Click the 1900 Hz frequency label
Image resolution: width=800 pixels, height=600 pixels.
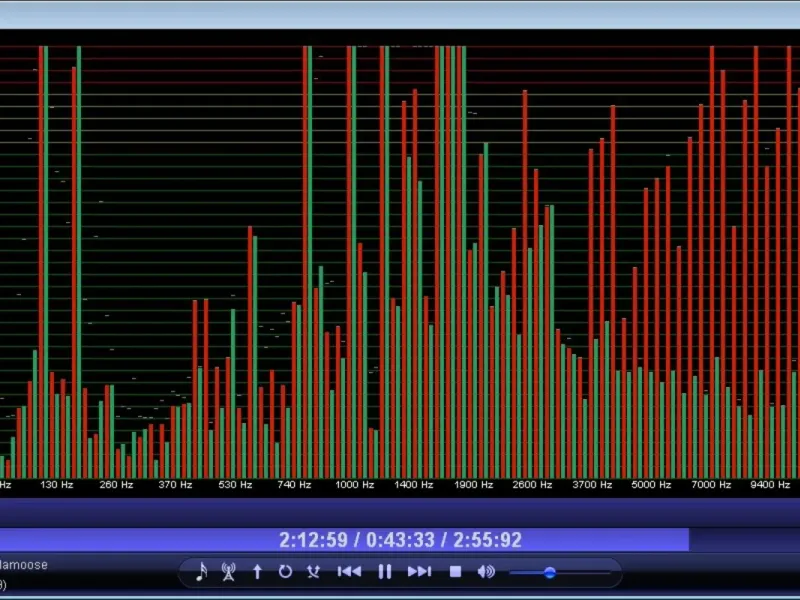tap(473, 485)
